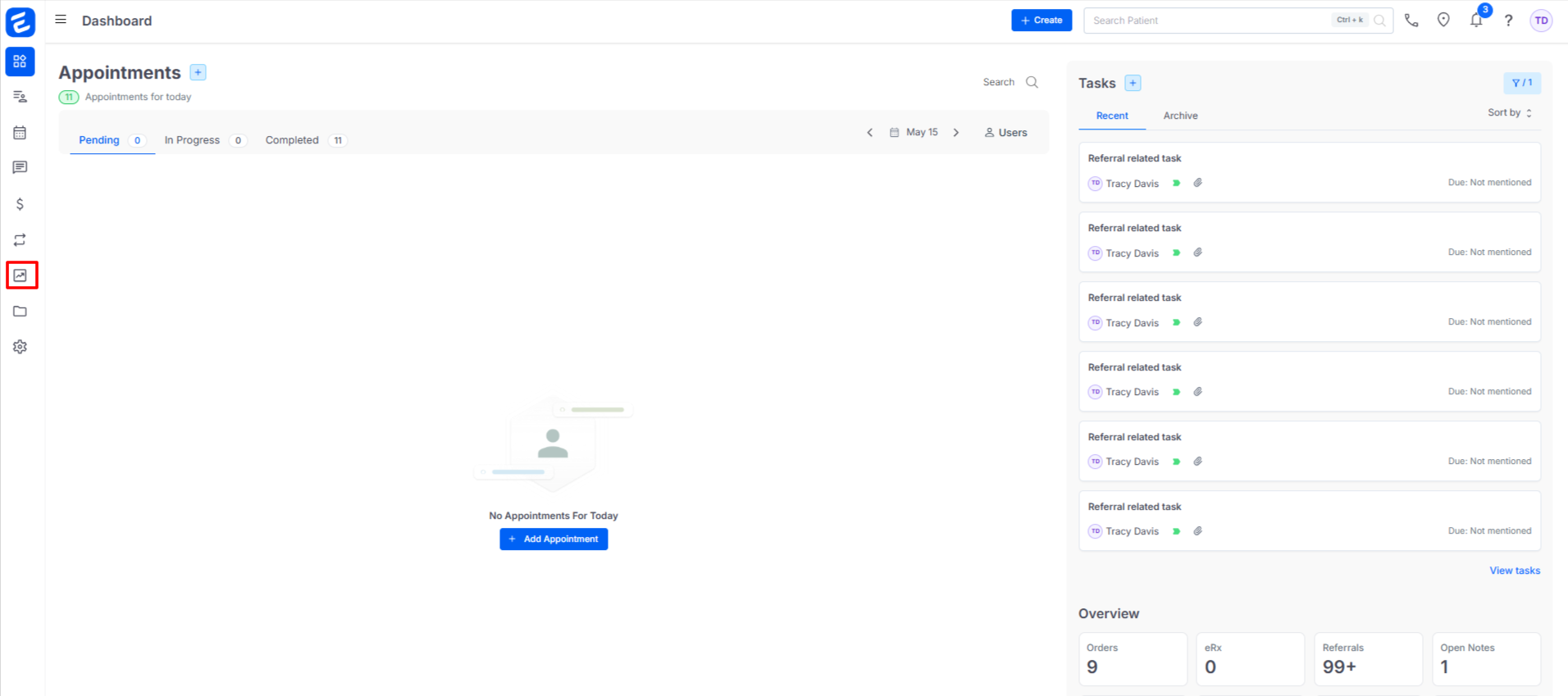
Task: Switch to the Completed appointments tab
Action: pyautogui.click(x=292, y=140)
